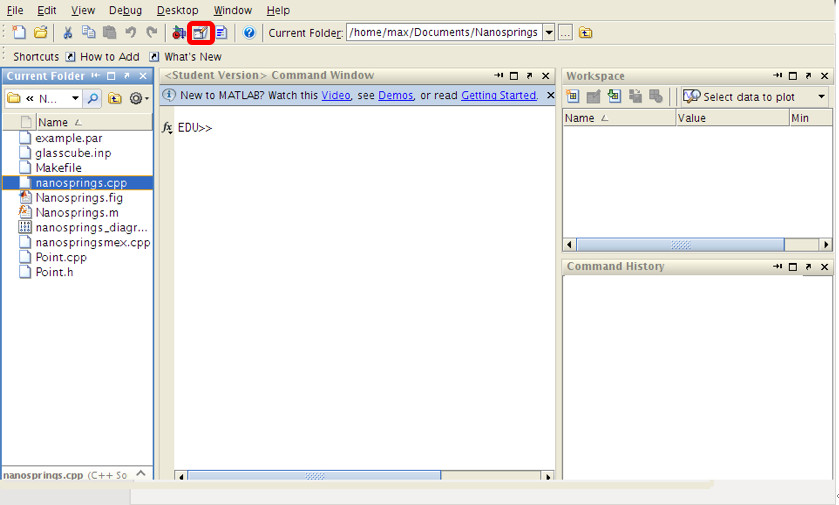
Task: Follow the Demos link
Action: tap(395, 95)
